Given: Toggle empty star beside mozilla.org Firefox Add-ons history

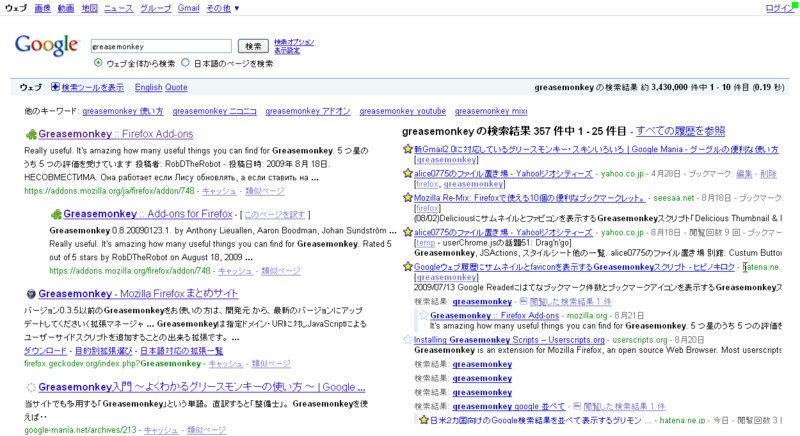Looking at the screenshot, I should pyautogui.click(x=424, y=315).
